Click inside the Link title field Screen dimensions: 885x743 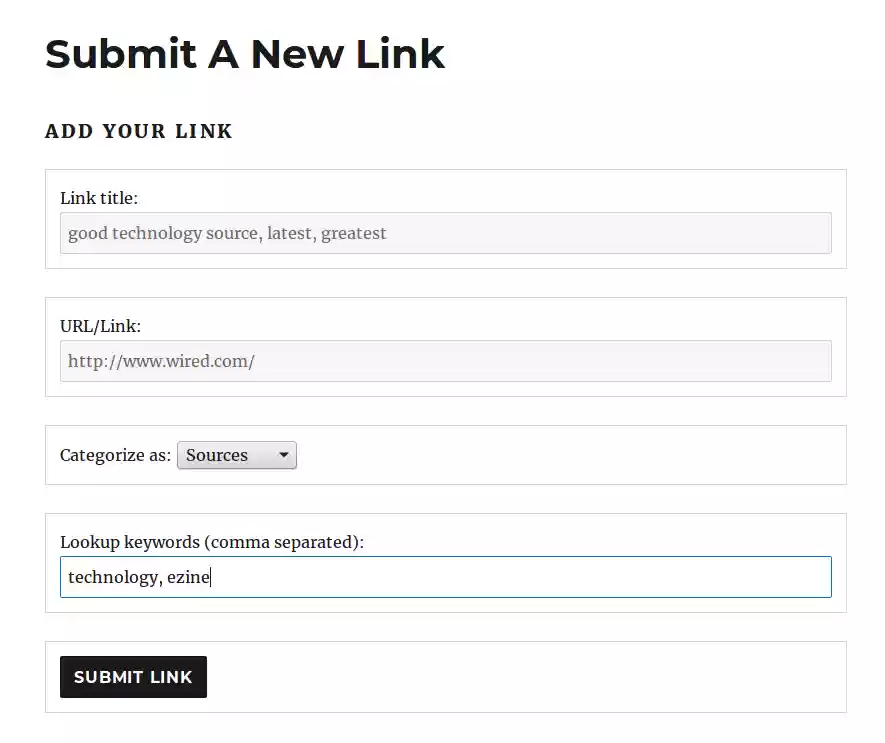pyautogui.click(x=445, y=233)
